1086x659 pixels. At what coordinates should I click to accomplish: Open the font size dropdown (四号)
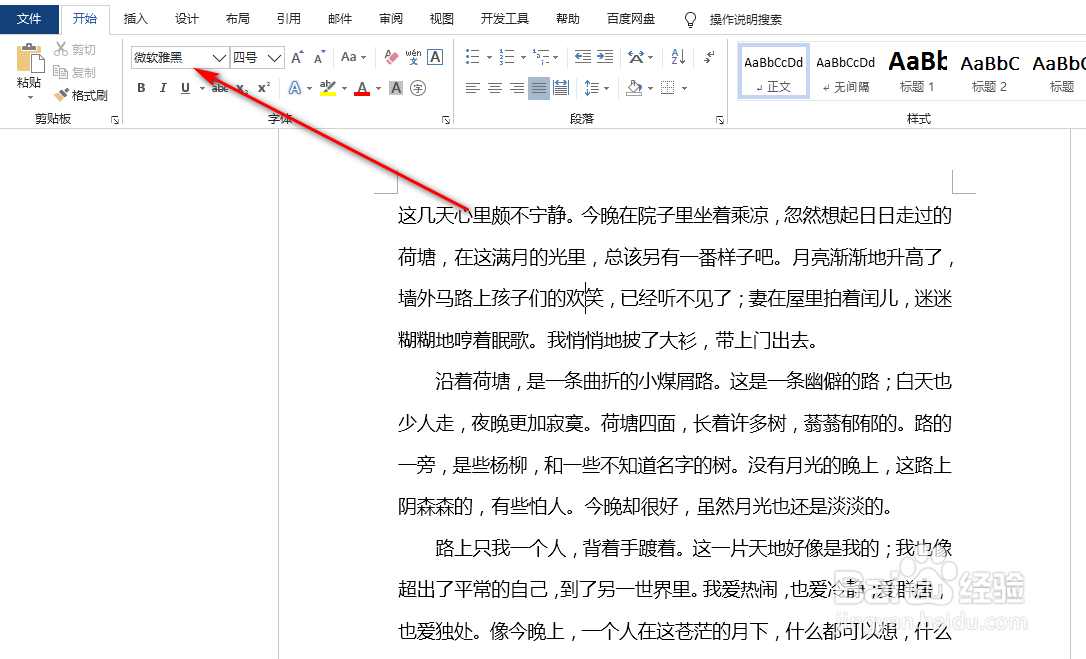click(274, 58)
